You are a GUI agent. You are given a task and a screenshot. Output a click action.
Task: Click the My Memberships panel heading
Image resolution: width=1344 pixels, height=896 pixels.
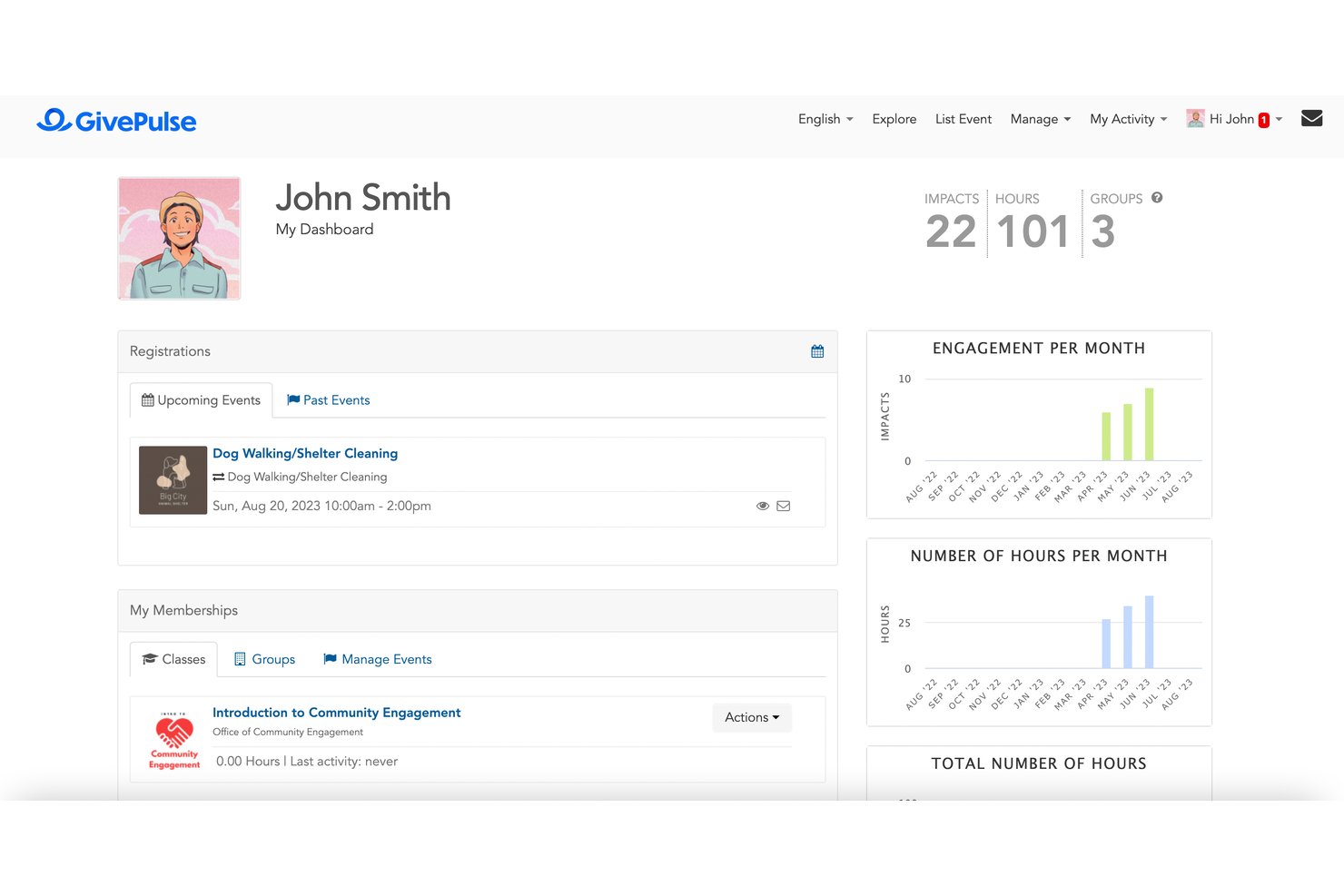point(183,610)
